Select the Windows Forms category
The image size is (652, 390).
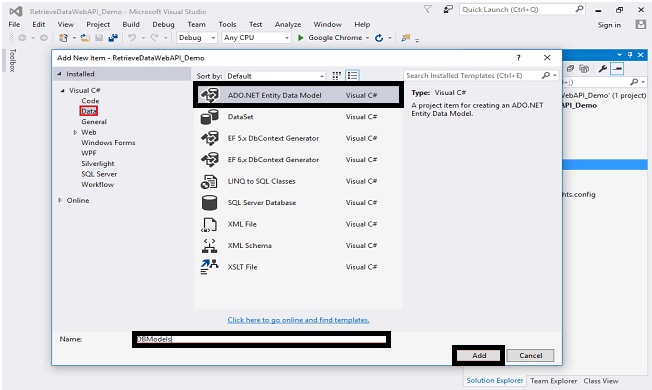pyautogui.click(x=108, y=143)
